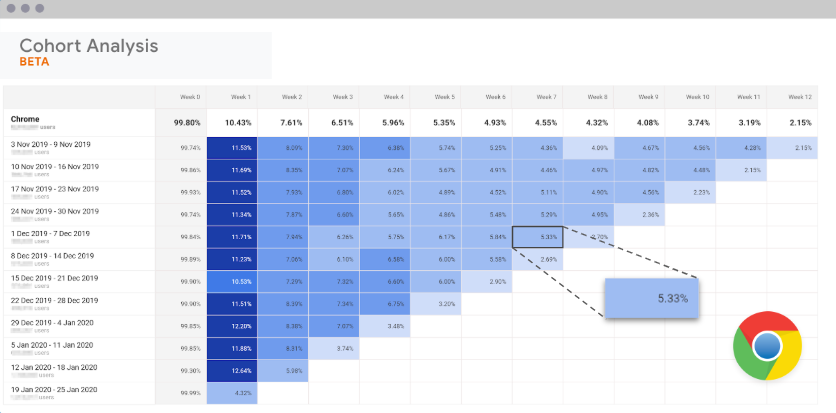The width and height of the screenshot is (836, 413).
Task: Click the highlighted 5.33% cell in table
Action: [537, 237]
